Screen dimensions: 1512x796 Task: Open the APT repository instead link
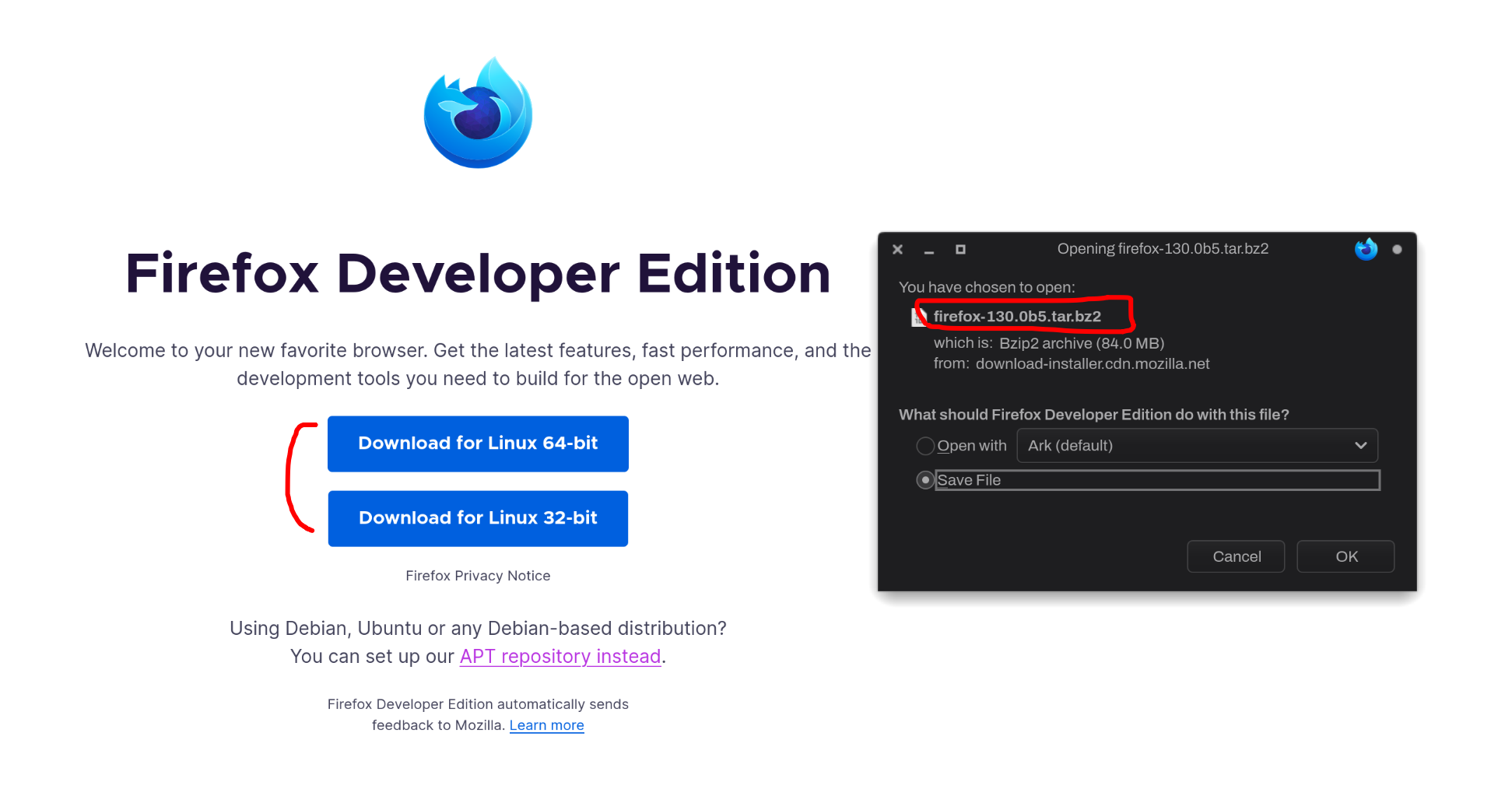[x=560, y=657]
